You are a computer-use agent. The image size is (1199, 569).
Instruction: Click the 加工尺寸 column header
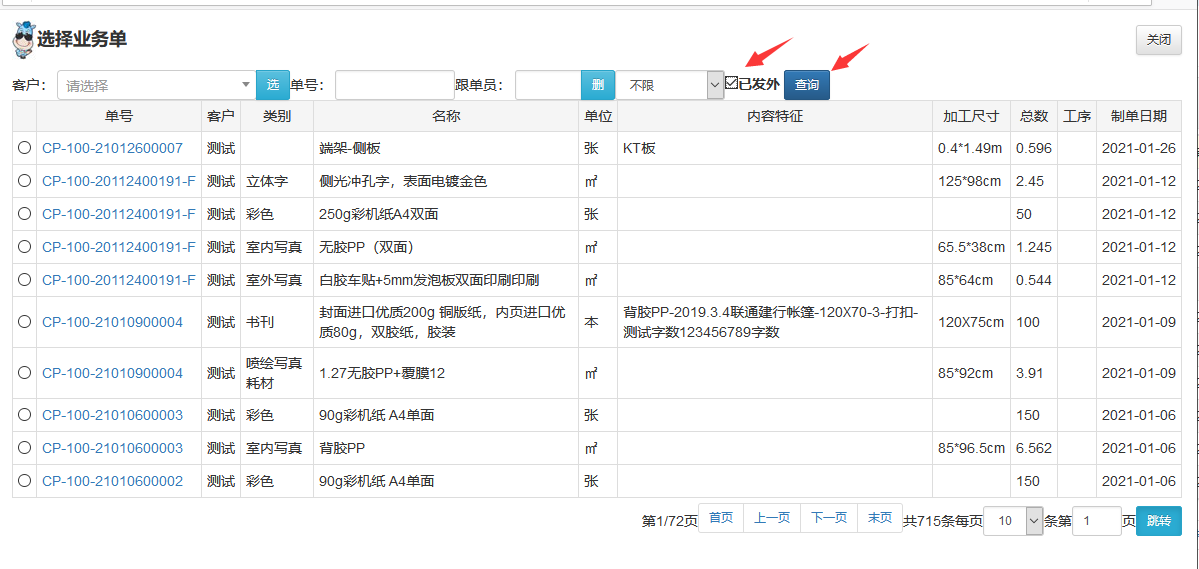[x=971, y=116]
